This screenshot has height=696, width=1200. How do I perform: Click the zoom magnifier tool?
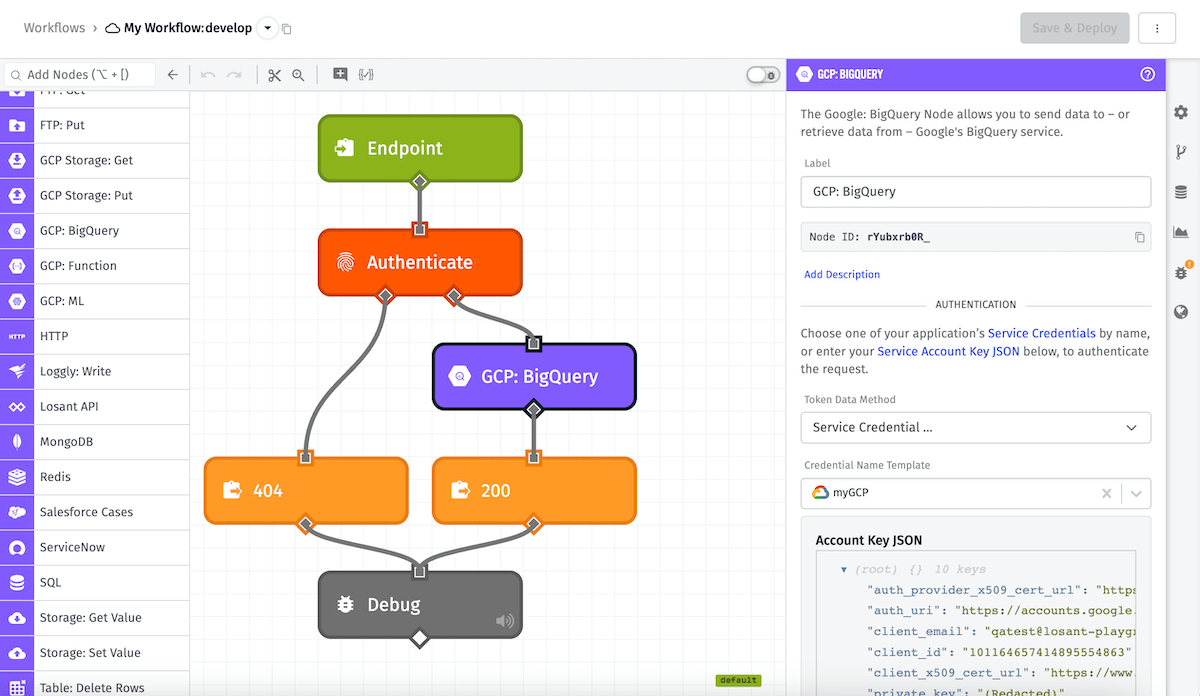tap(298, 75)
